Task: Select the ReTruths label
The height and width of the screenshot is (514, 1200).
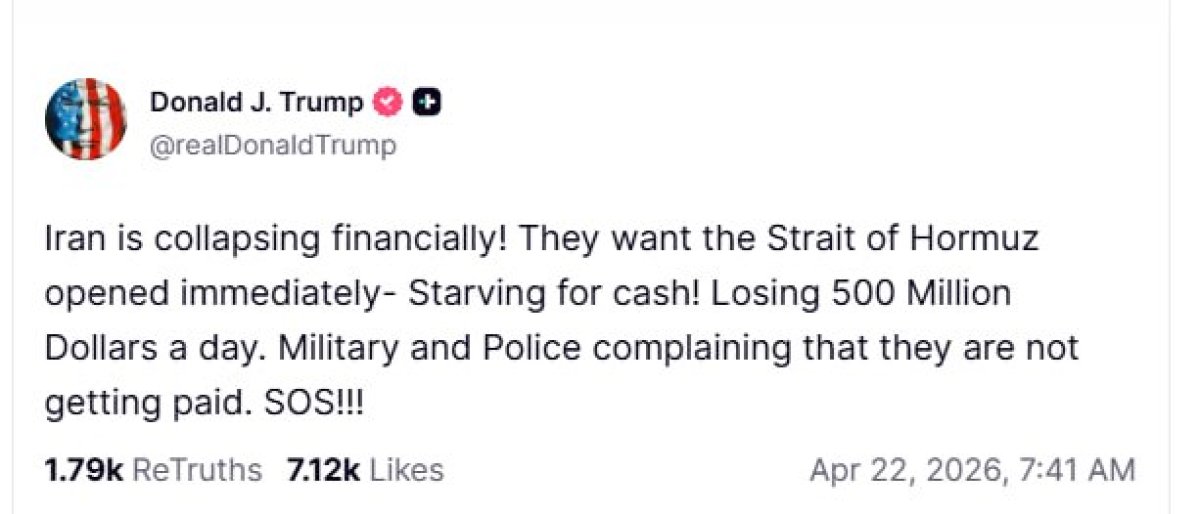Action: 197,470
